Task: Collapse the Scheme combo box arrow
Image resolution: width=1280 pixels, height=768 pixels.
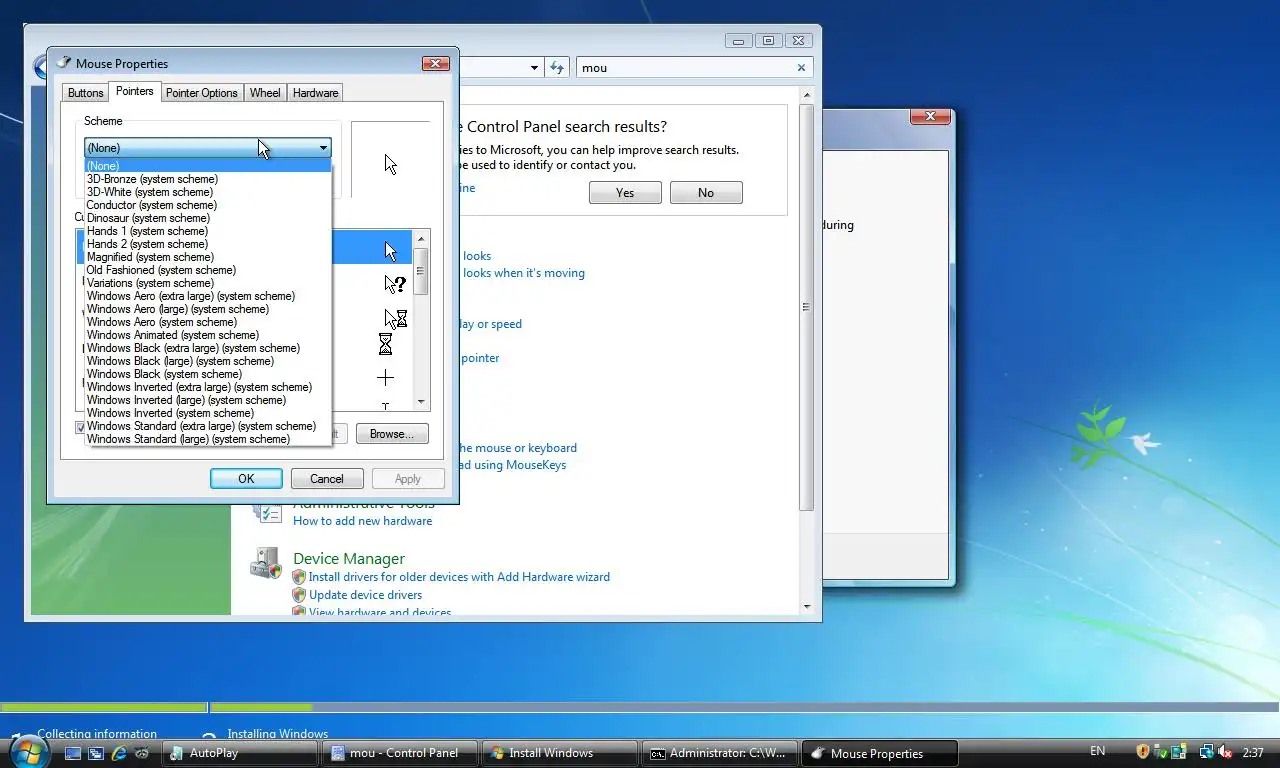Action: pyautogui.click(x=323, y=148)
